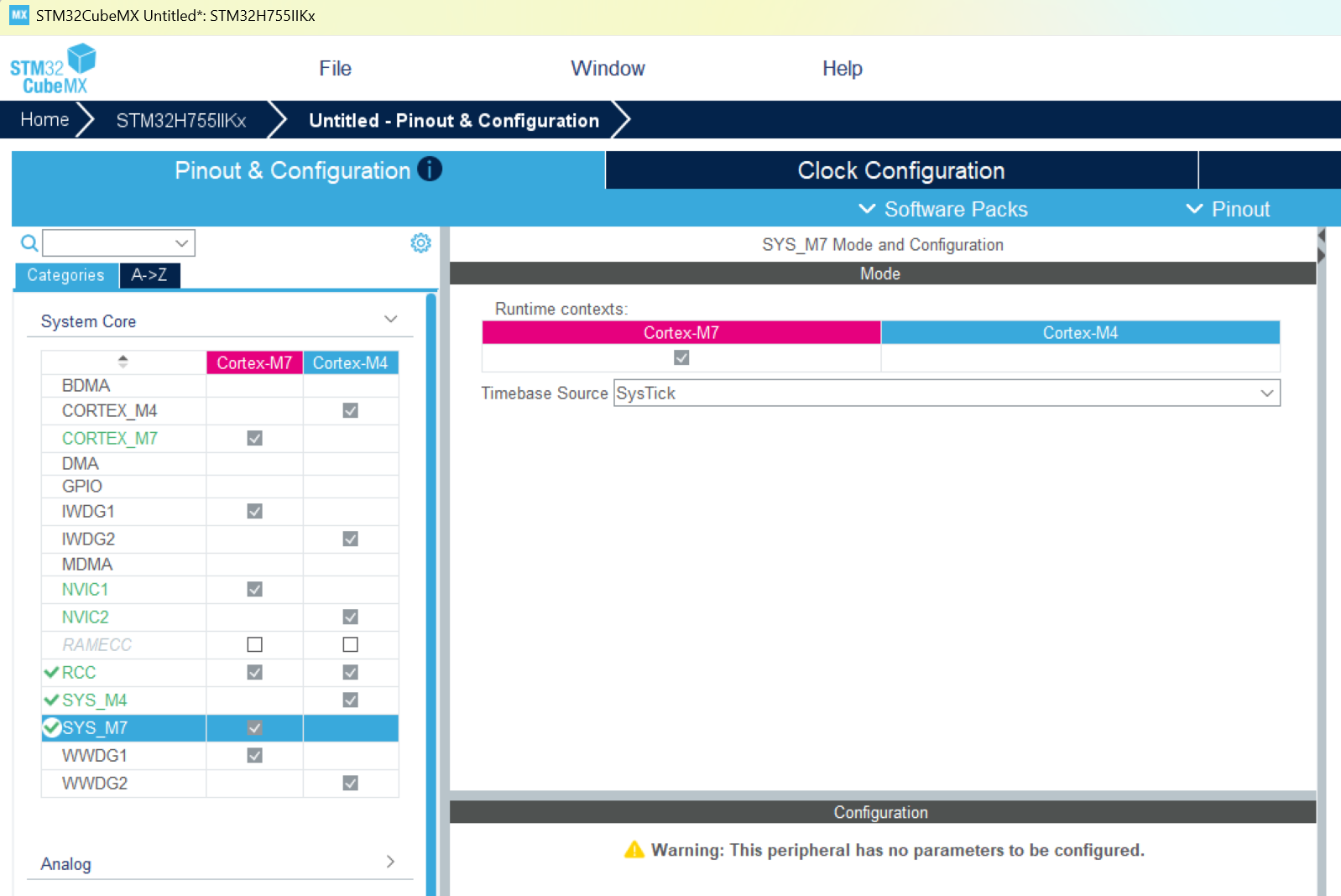Switch to the Categories tab
This screenshot has width=1341, height=896.
tap(66, 275)
